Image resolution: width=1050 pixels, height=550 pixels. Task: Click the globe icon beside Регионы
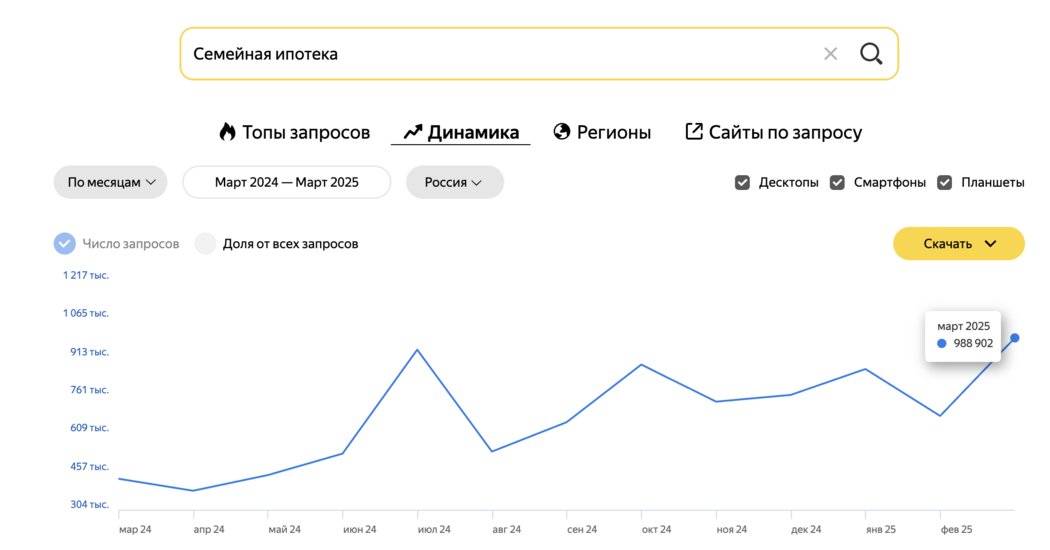[x=562, y=131]
